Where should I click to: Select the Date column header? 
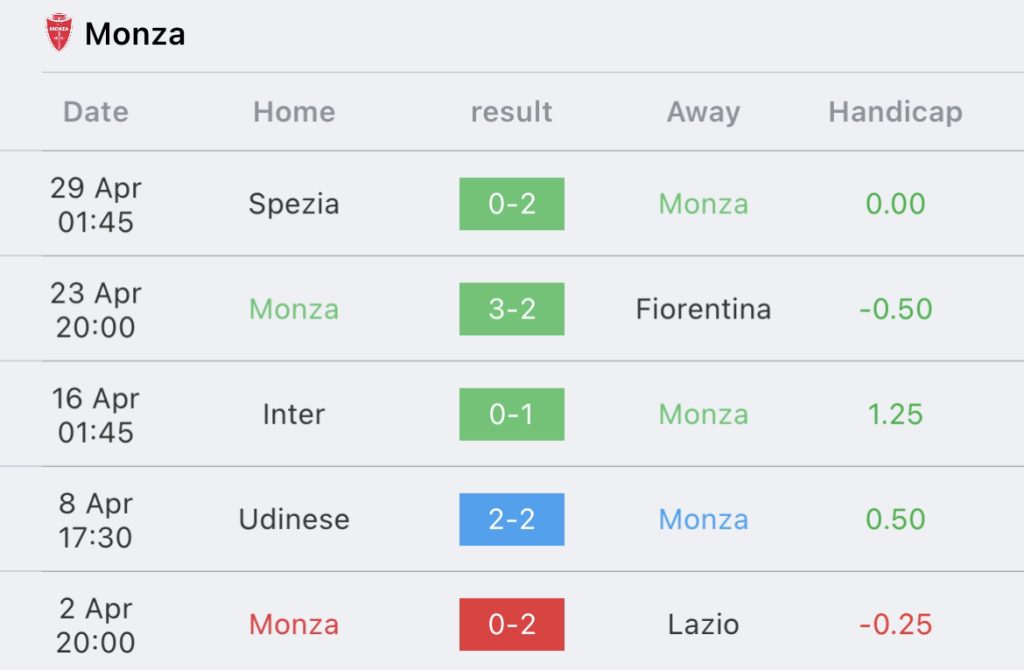96,112
